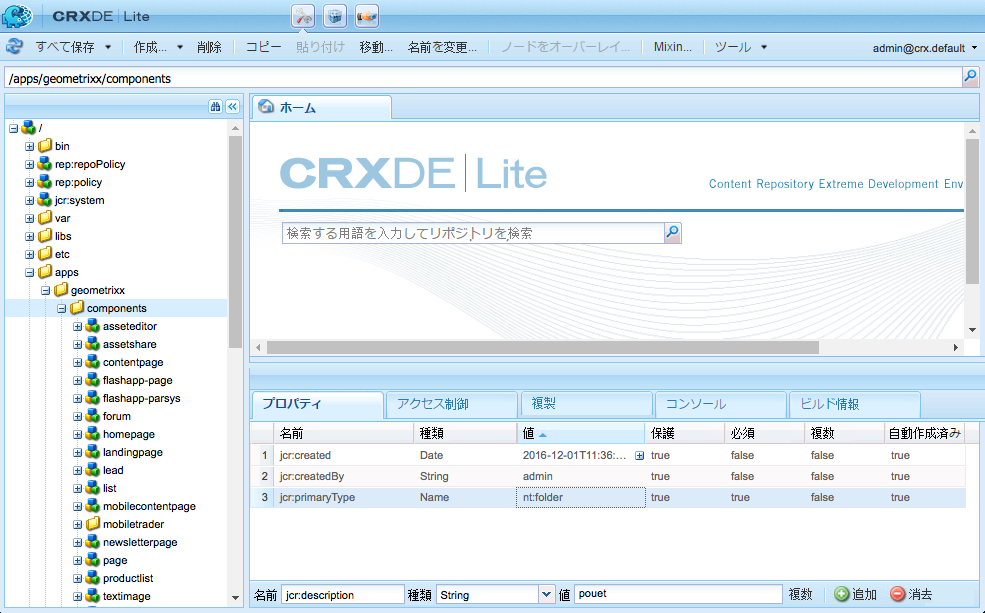Click the コピー toolbar button
This screenshot has height=613, width=985.
click(x=263, y=47)
